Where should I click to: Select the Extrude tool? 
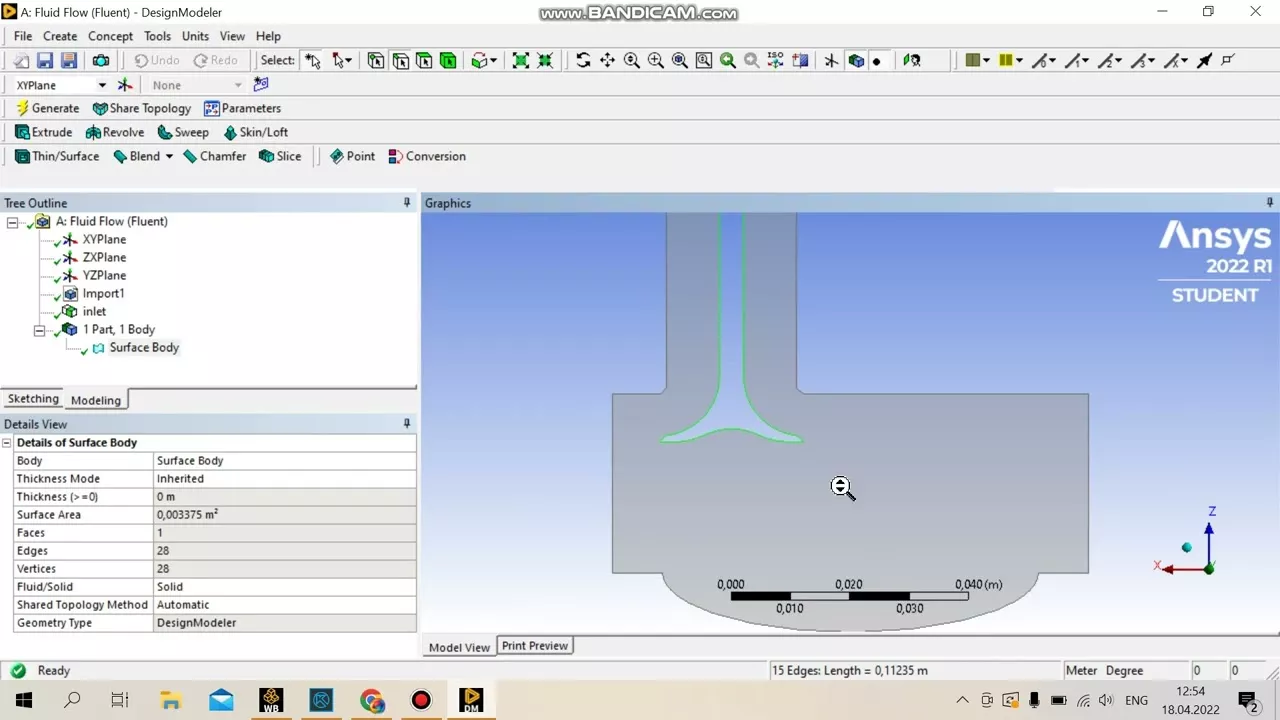click(43, 132)
